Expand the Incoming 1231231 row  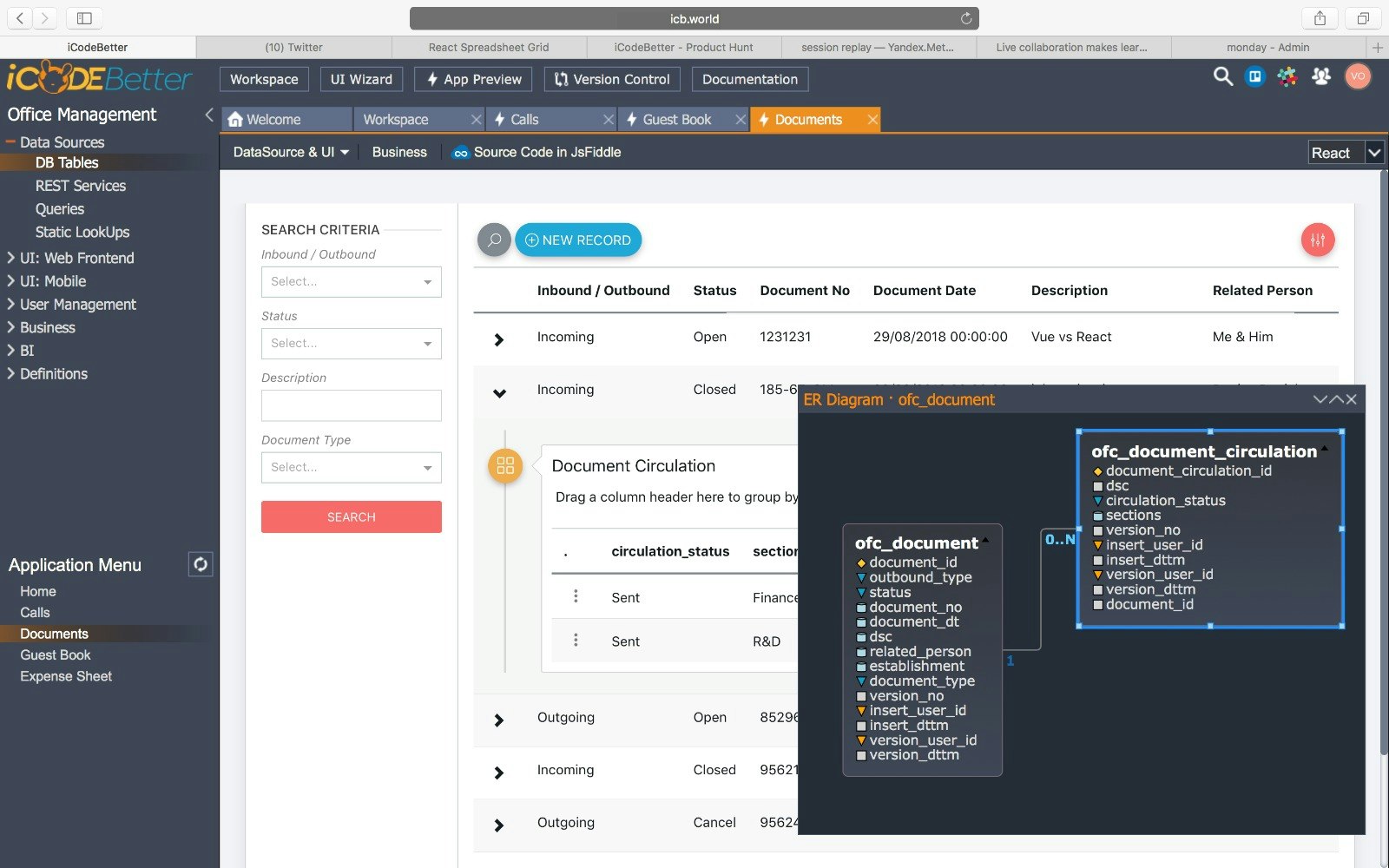[x=498, y=339]
